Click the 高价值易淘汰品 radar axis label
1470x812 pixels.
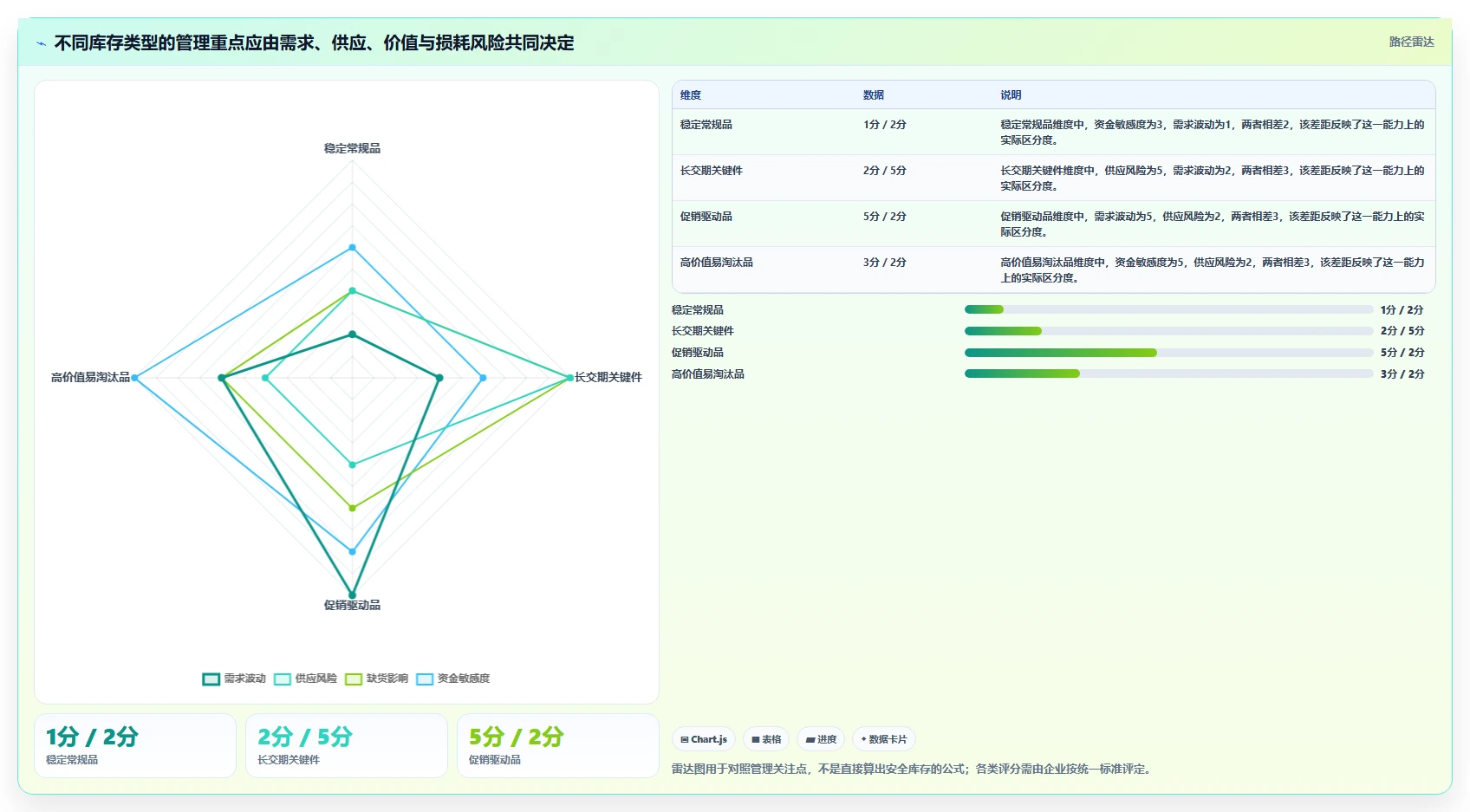pyautogui.click(x=90, y=377)
